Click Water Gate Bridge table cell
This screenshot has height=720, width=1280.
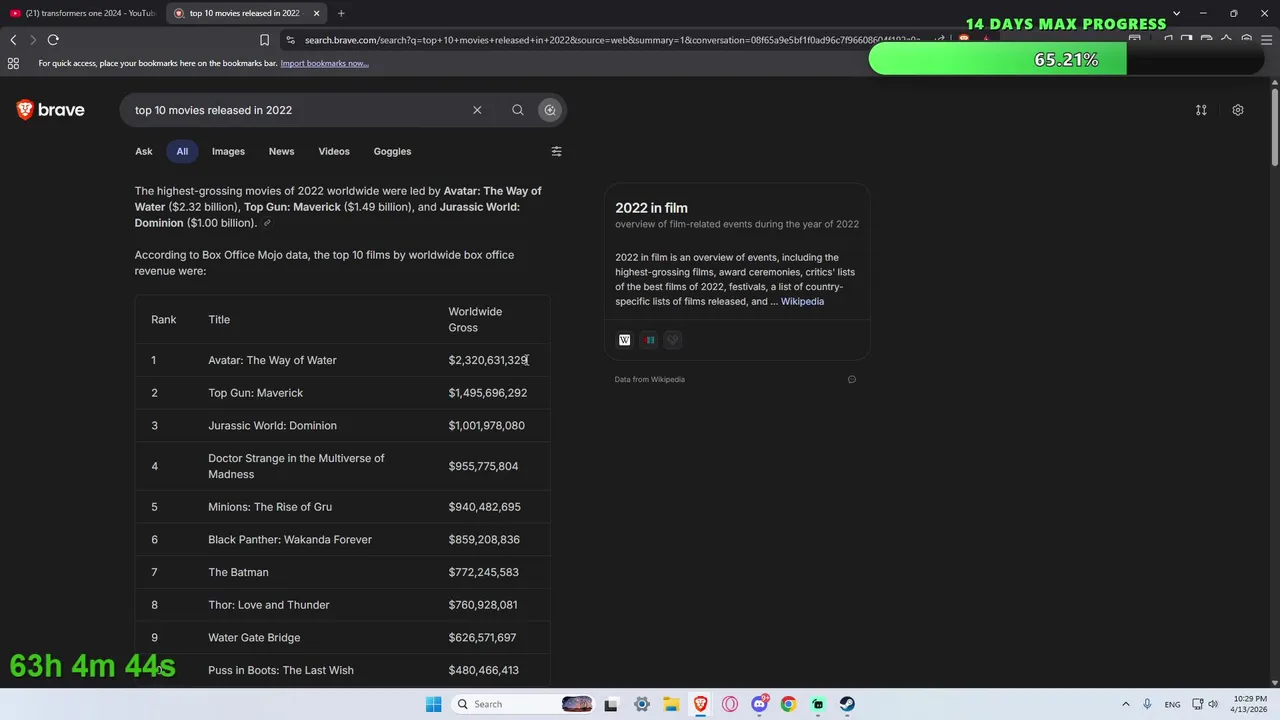tap(254, 638)
